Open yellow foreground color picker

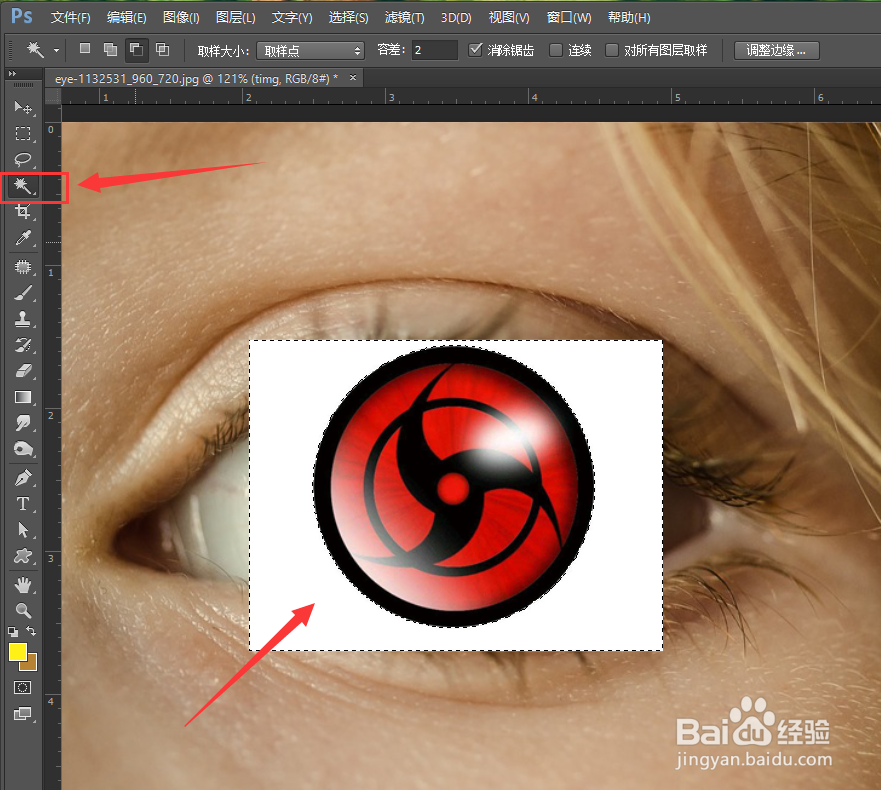pos(17,652)
